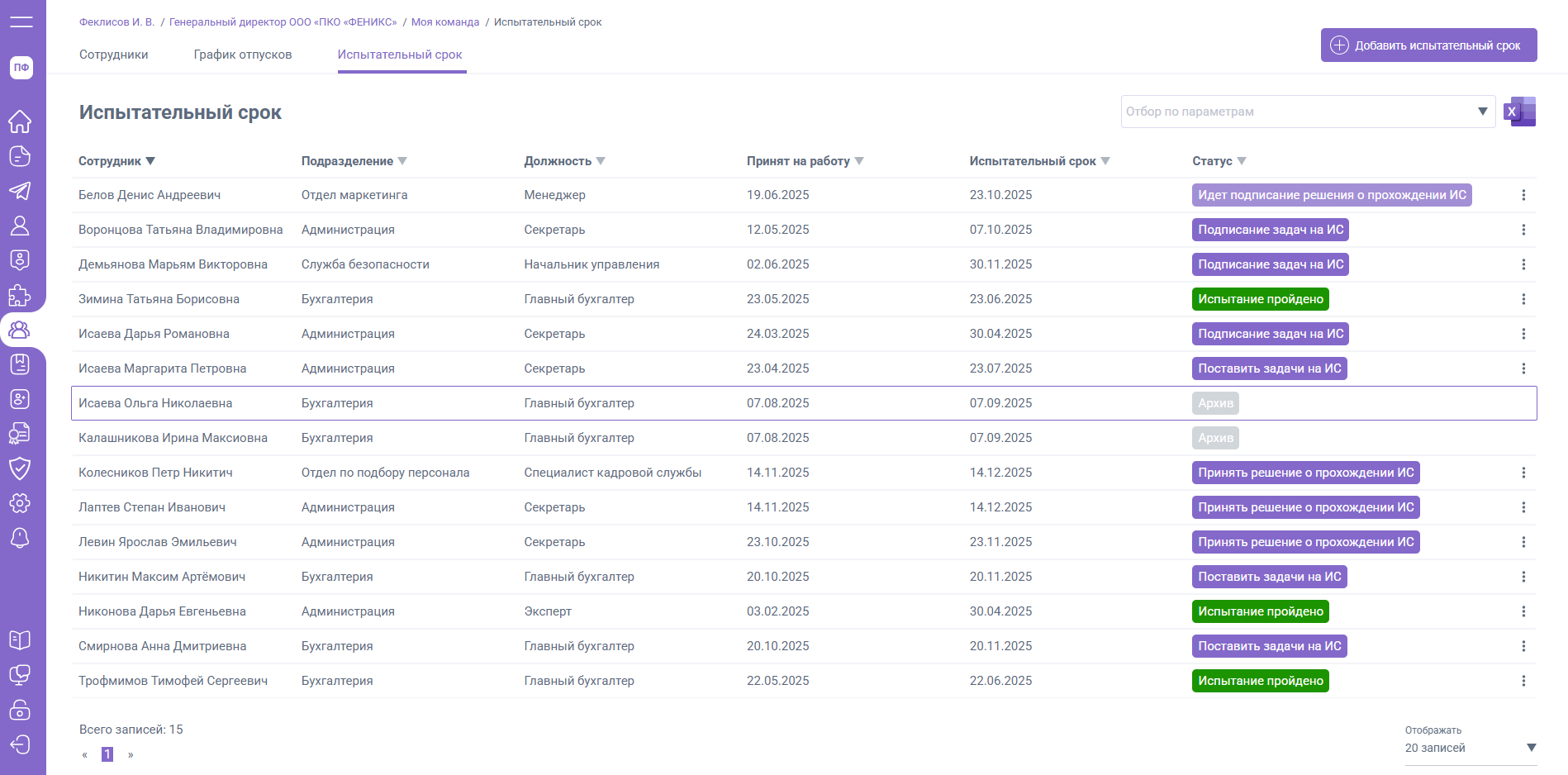Image resolution: width=1568 pixels, height=775 pixels.
Task: Click the Excel export icon
Action: [1519, 112]
